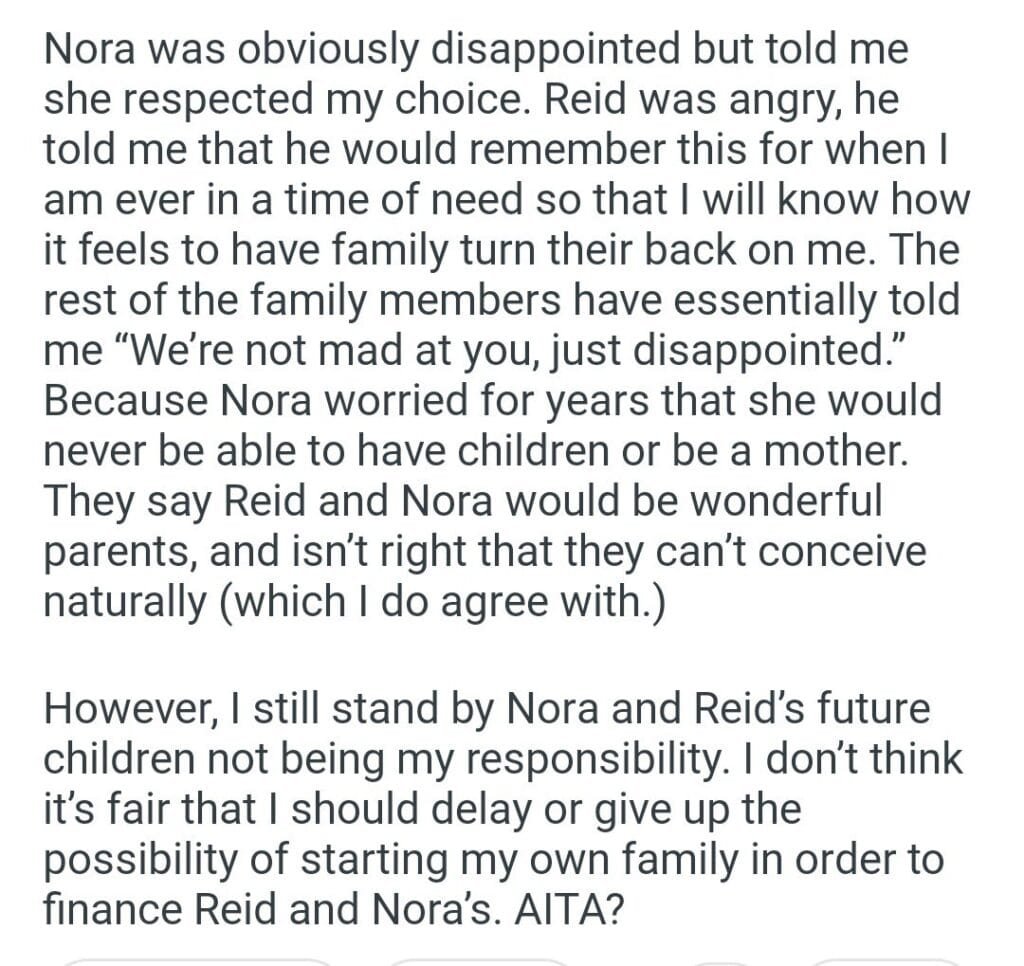Tap the first wide pill button below the post
Viewport: 1024px width, 966px height.
195,961
